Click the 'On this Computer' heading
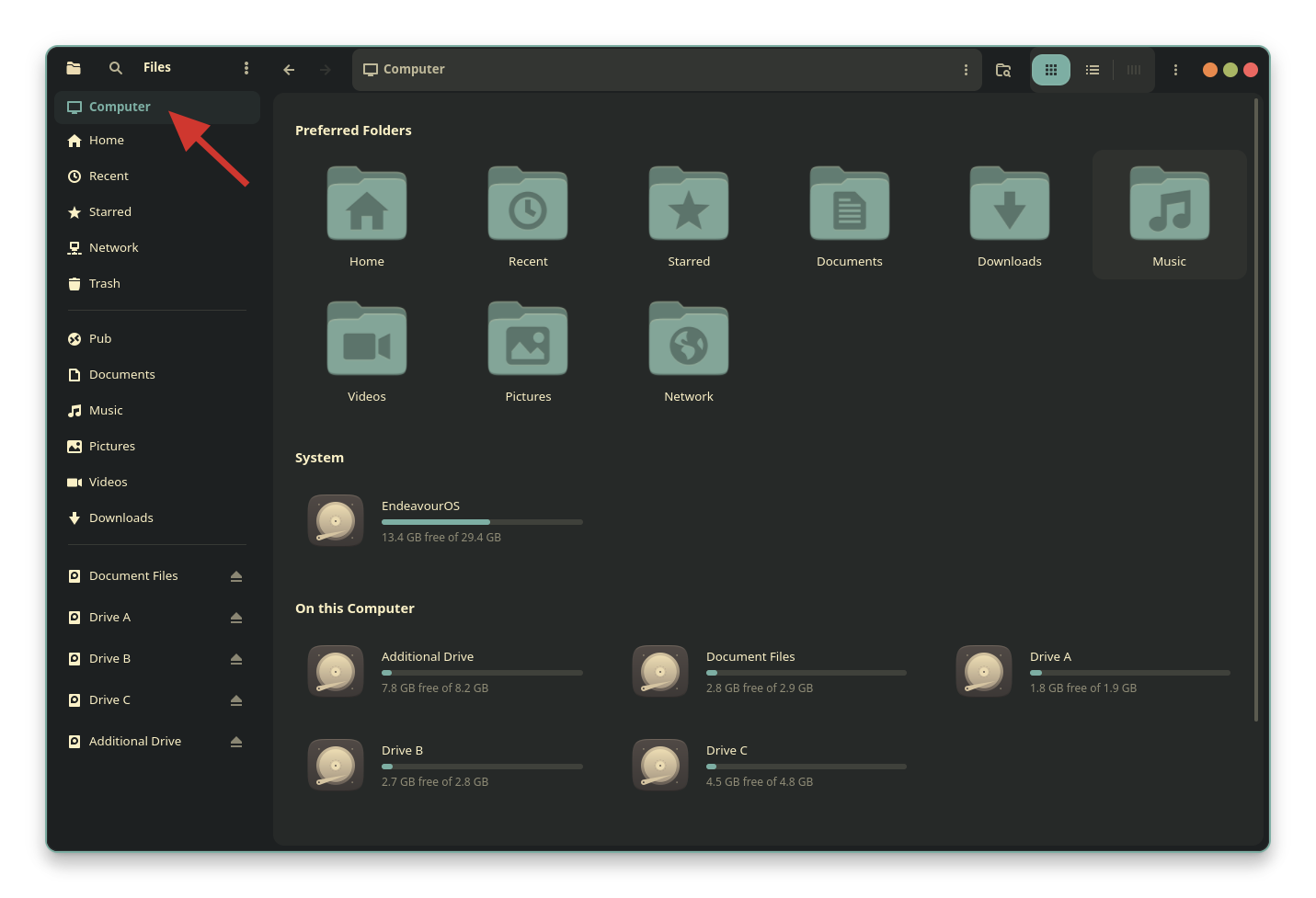Screen dimensions: 1316x898 [x=355, y=608]
